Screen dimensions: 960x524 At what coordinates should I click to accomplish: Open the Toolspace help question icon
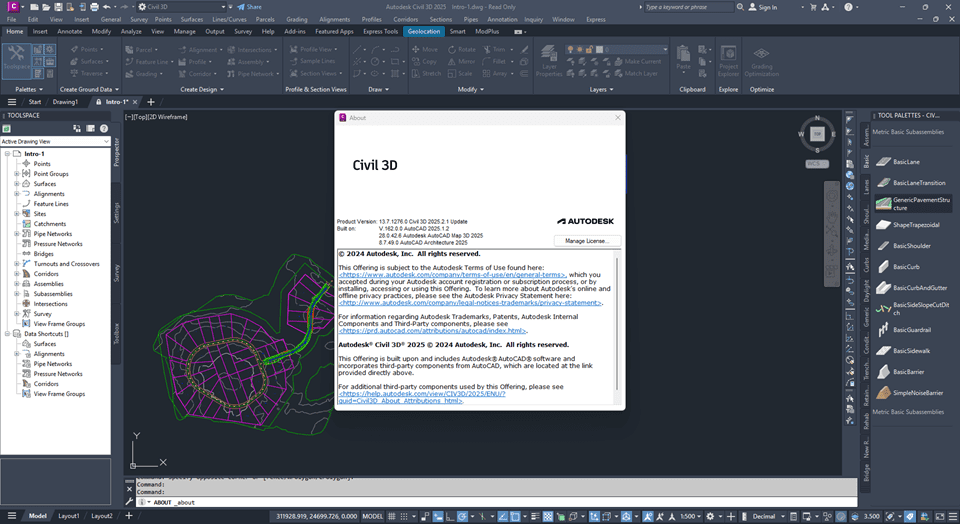pos(103,128)
